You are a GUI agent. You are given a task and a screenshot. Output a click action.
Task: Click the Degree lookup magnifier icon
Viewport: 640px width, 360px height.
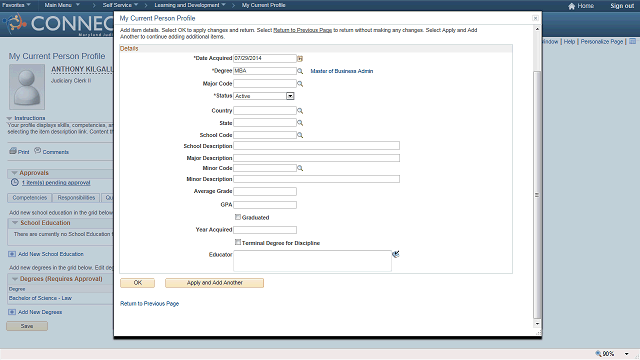tap(300, 71)
